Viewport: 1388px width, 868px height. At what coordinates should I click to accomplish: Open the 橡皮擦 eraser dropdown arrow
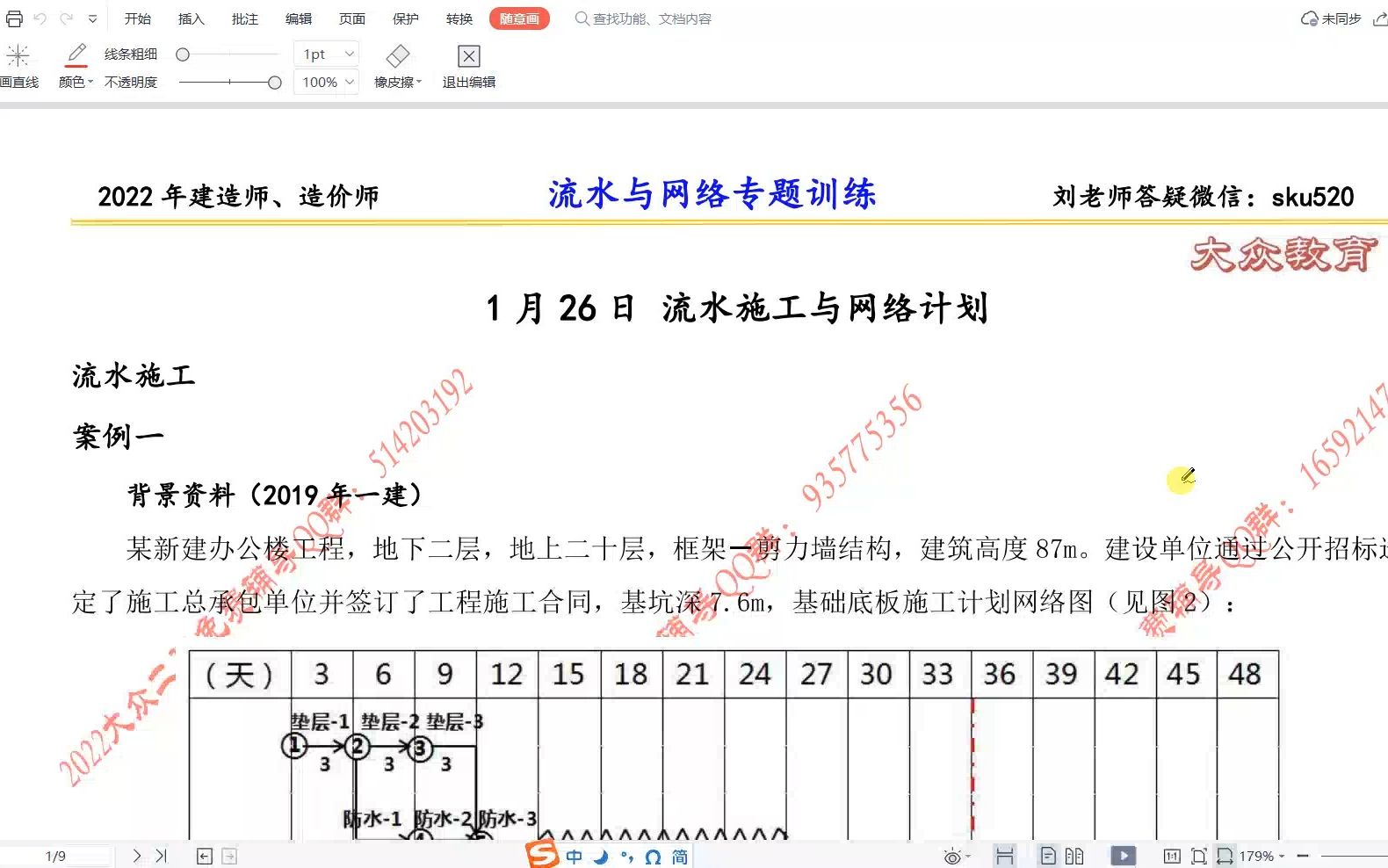(419, 83)
